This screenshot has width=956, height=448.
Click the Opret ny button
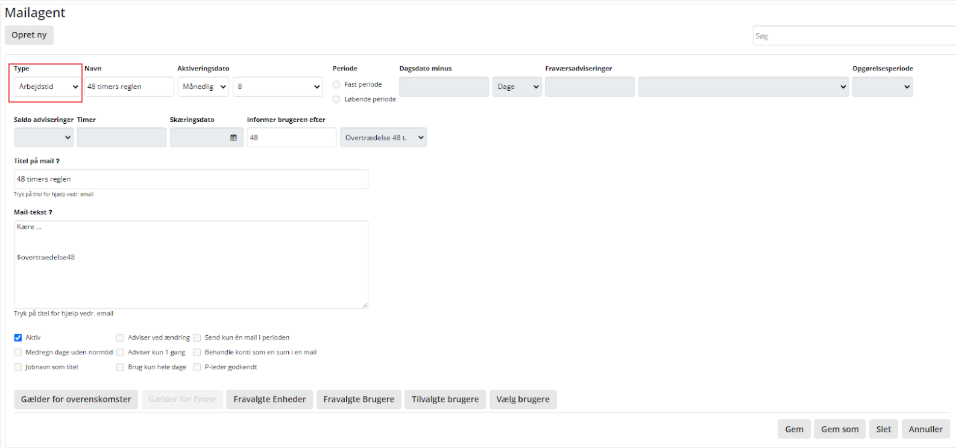(29, 35)
